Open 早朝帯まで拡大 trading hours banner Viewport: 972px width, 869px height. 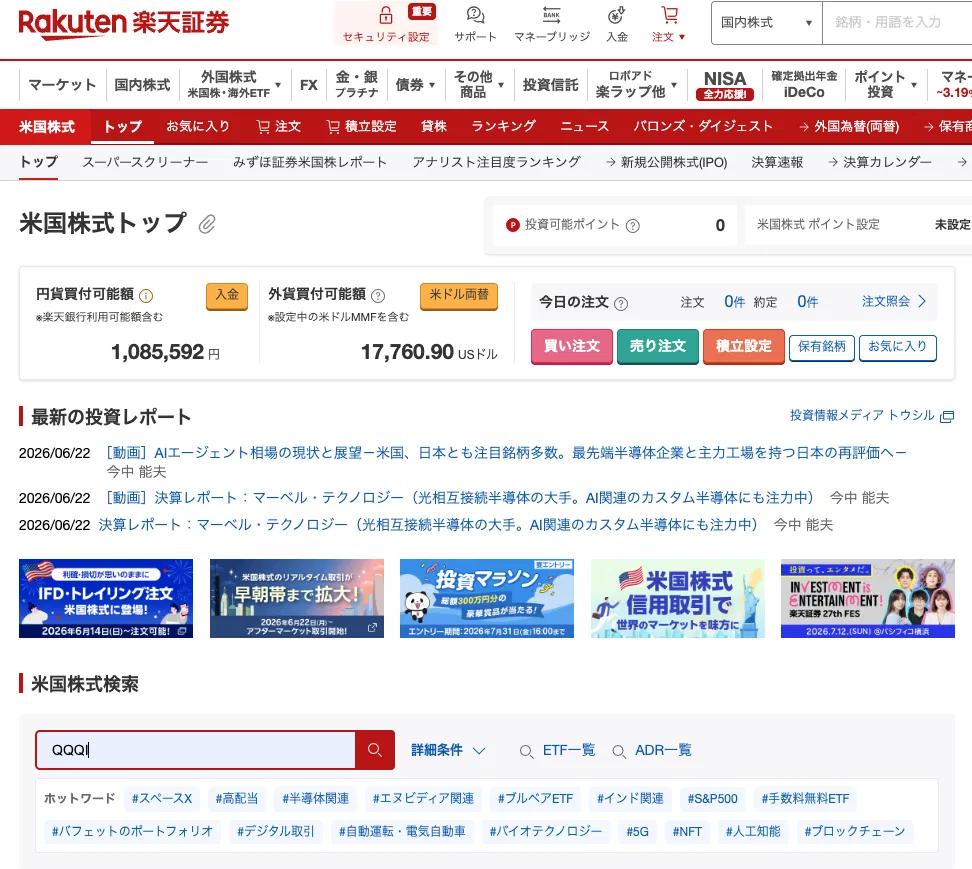coord(296,599)
